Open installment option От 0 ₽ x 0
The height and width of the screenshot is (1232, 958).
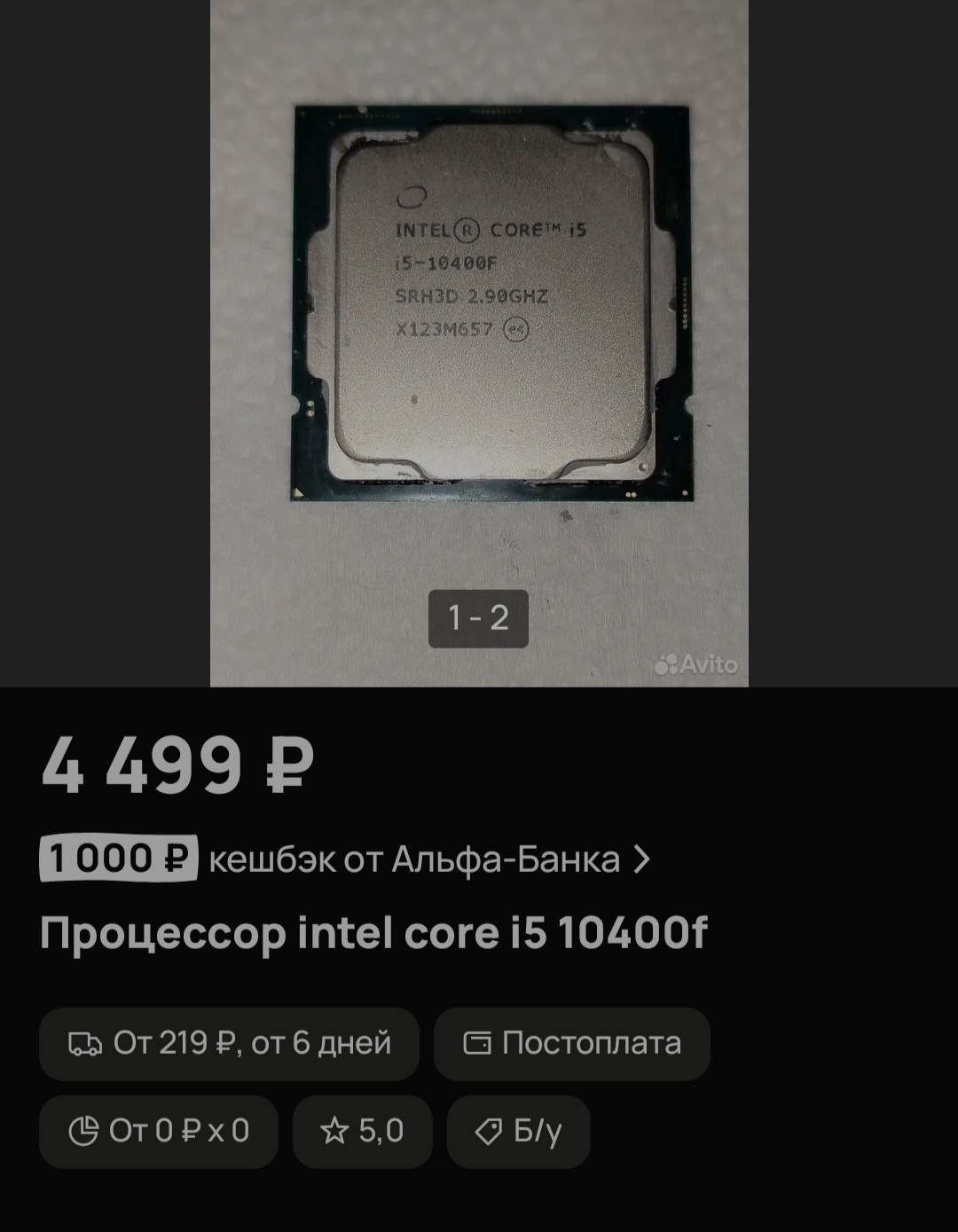(159, 1131)
